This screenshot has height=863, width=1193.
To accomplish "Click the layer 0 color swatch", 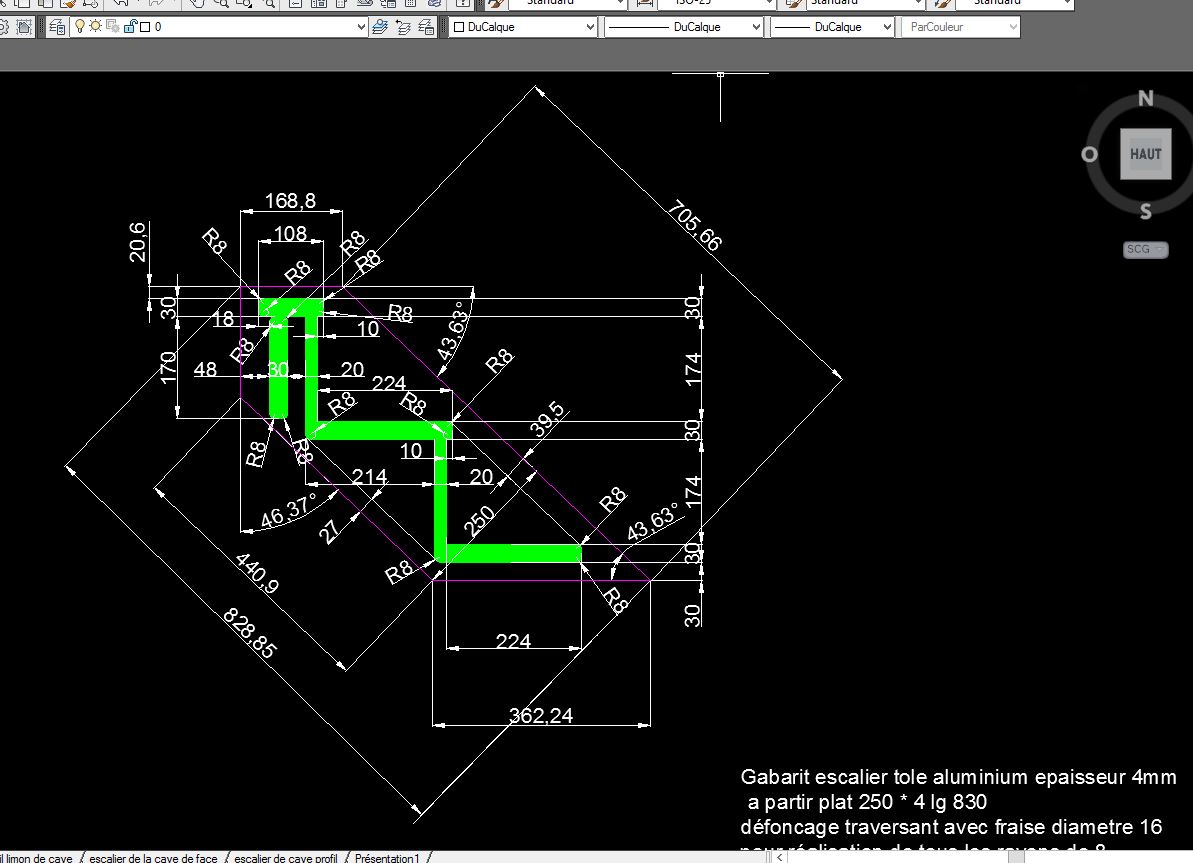I will pyautogui.click(x=145, y=27).
